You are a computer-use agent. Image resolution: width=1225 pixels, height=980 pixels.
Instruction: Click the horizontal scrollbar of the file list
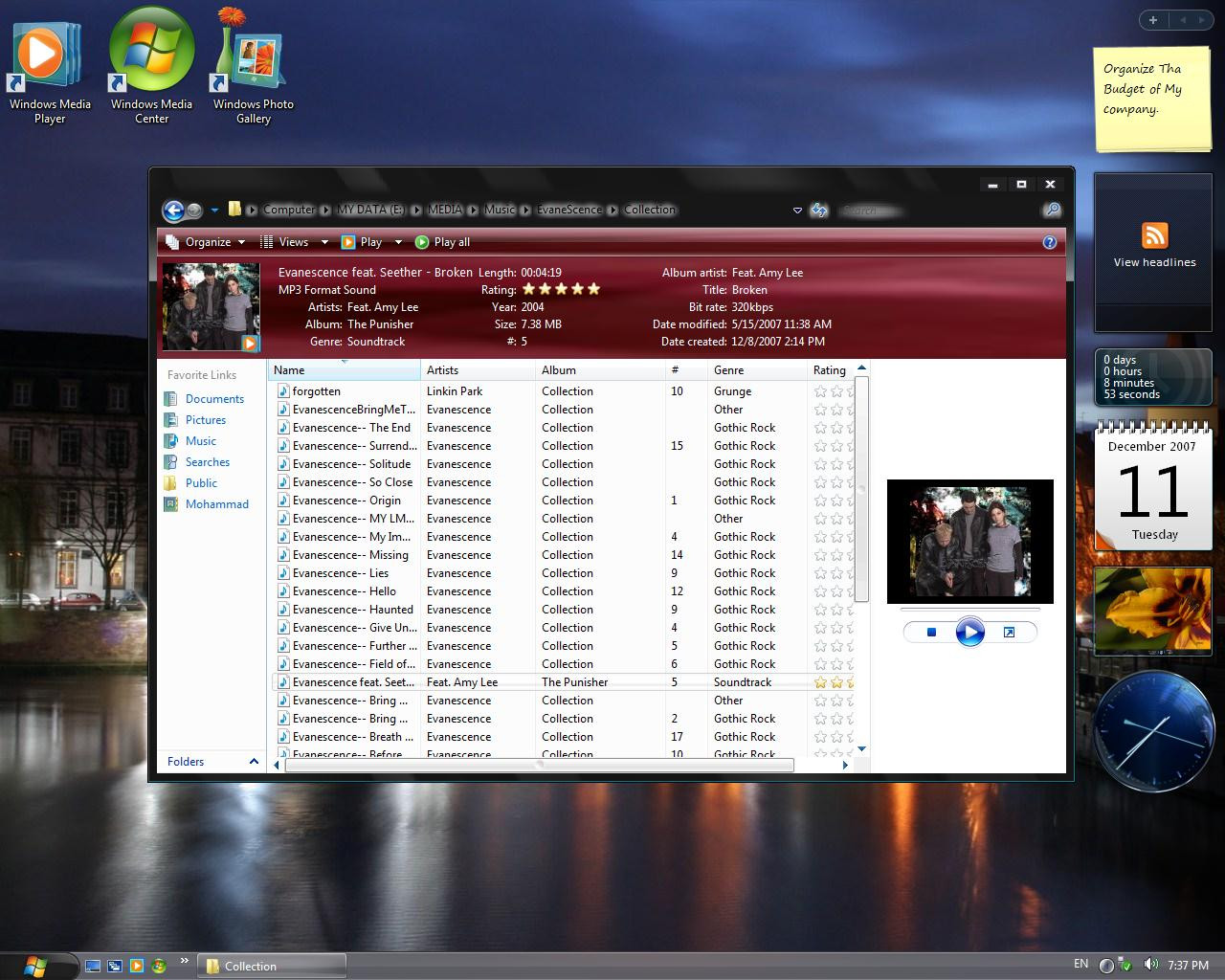539,765
